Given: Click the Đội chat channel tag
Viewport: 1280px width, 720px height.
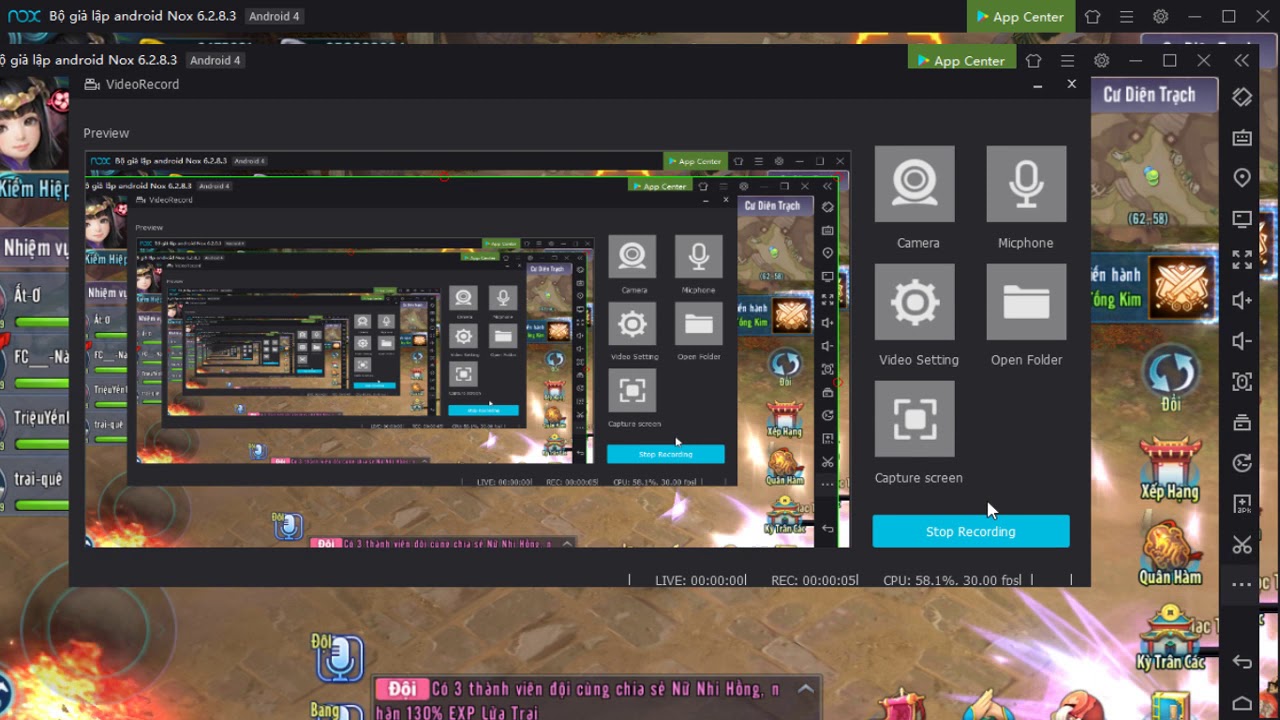Looking at the screenshot, I should pyautogui.click(x=401, y=689).
